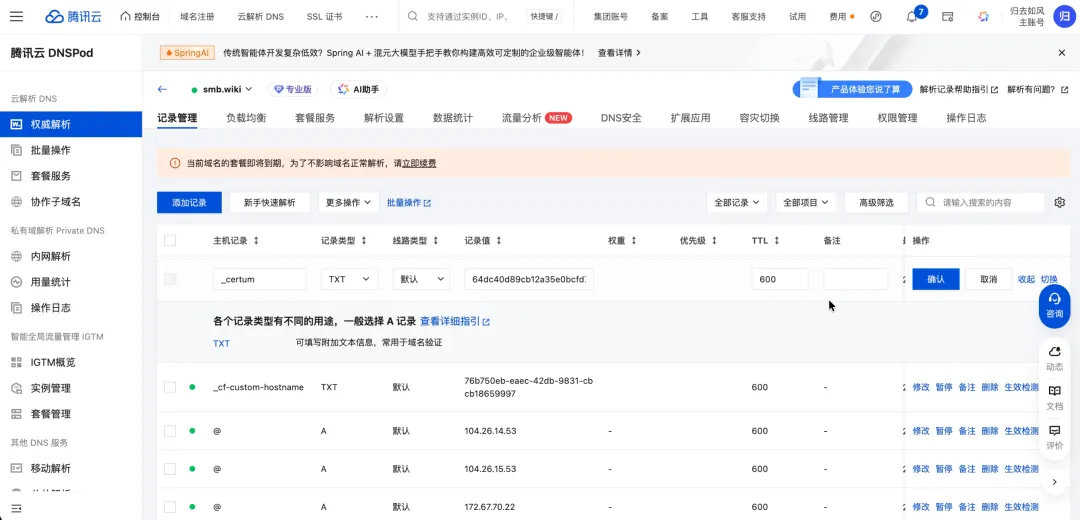
Task: Switch to the DNS安全 tab
Action: click(x=621, y=118)
